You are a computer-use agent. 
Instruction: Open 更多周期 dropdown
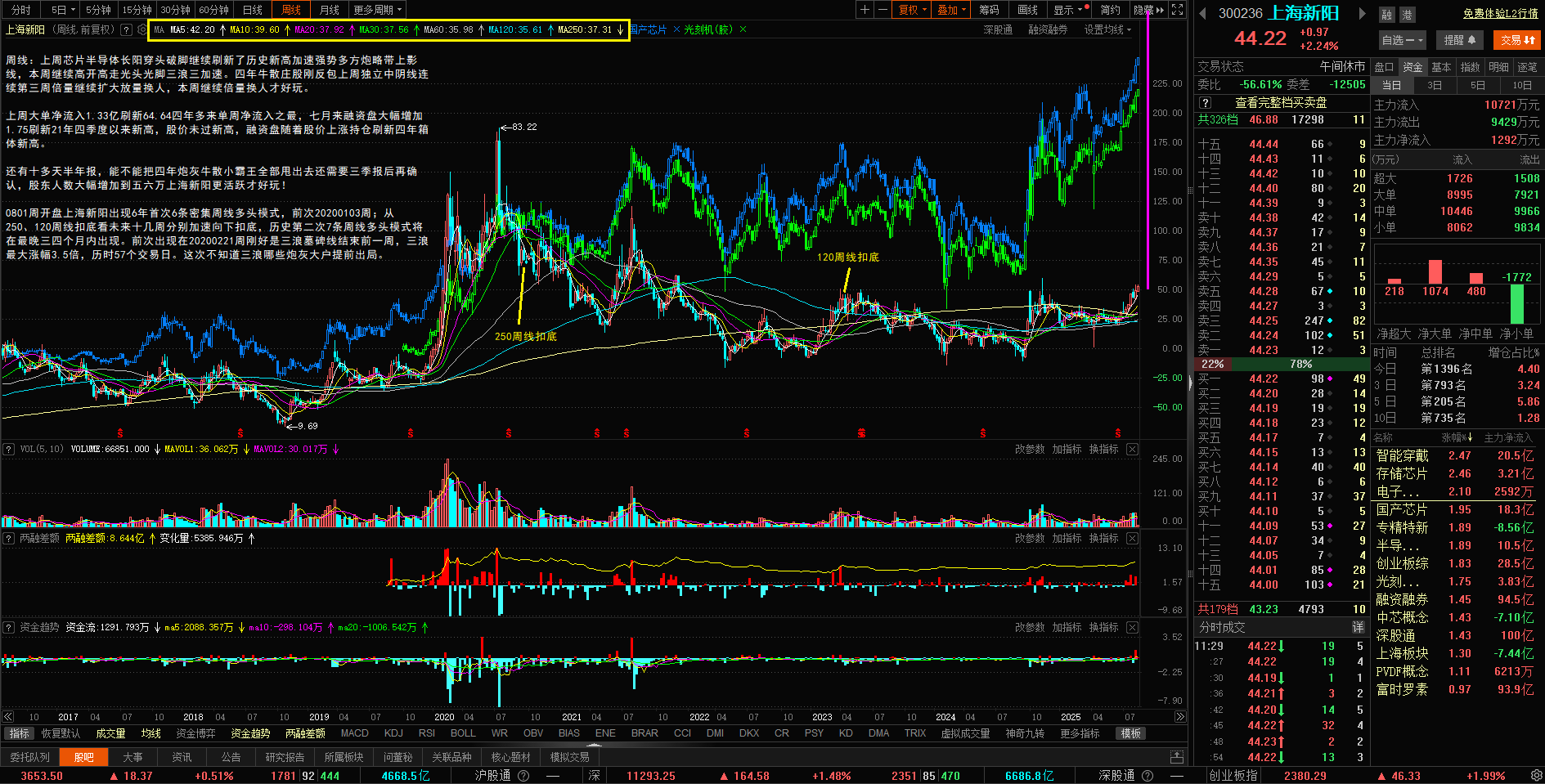pyautogui.click(x=377, y=10)
